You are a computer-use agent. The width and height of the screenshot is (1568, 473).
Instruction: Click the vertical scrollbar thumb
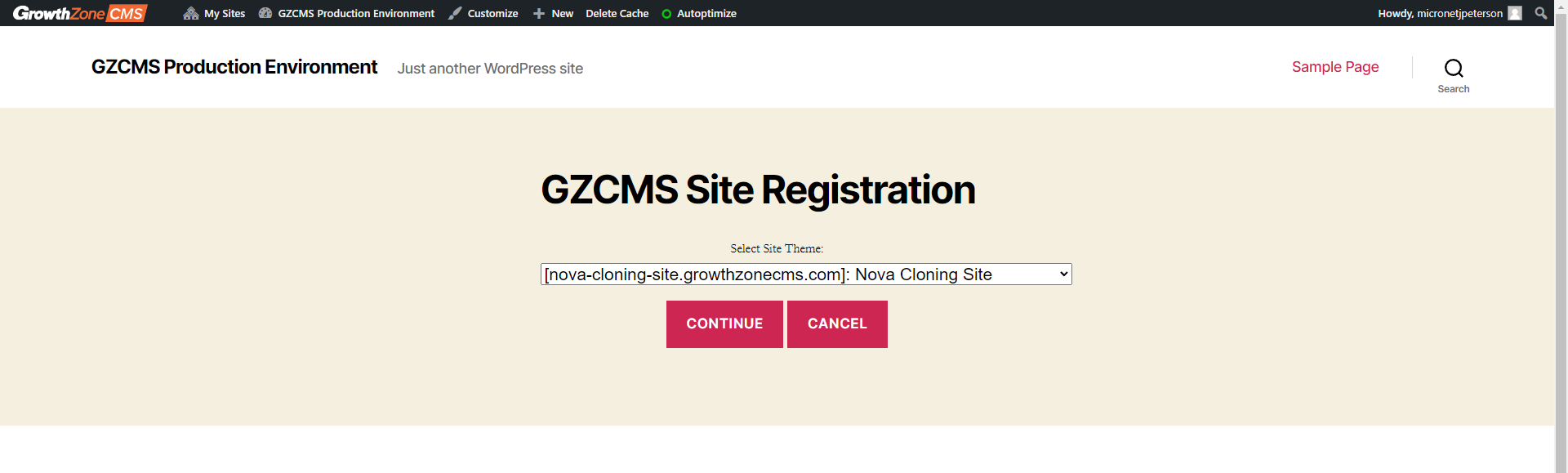[1561, 245]
